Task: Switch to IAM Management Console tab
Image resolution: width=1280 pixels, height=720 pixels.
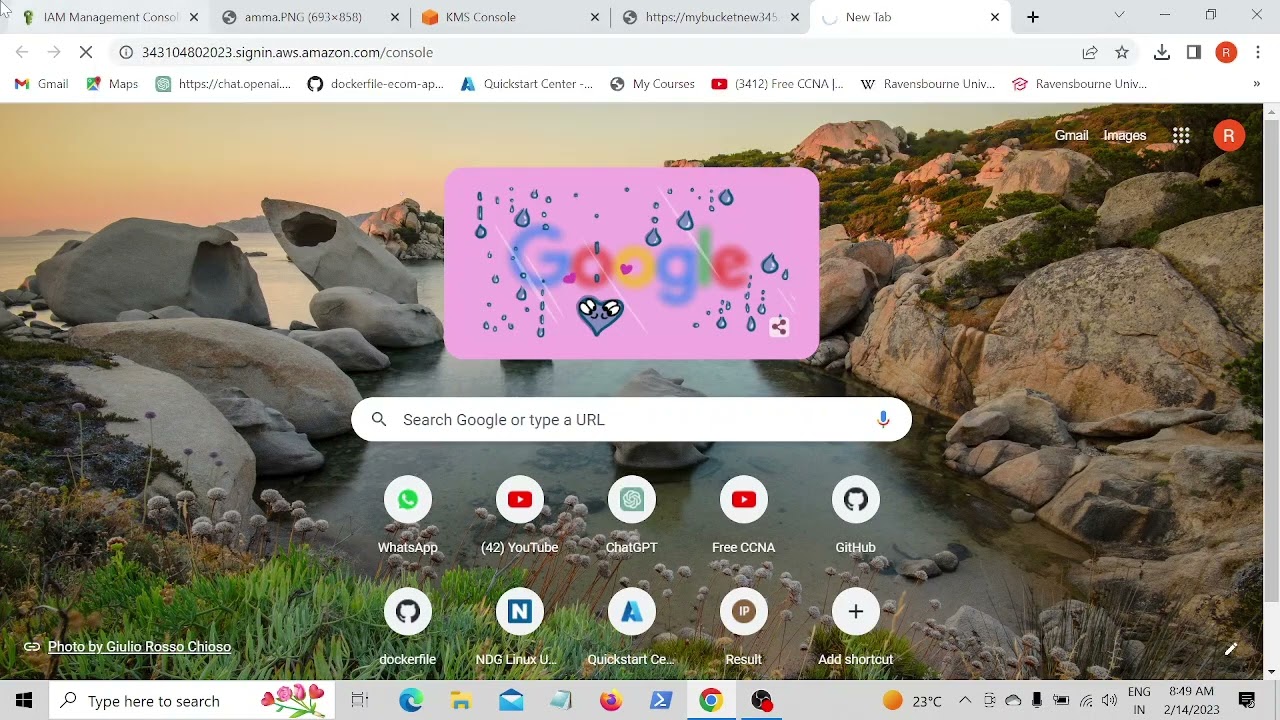Action: (x=110, y=17)
